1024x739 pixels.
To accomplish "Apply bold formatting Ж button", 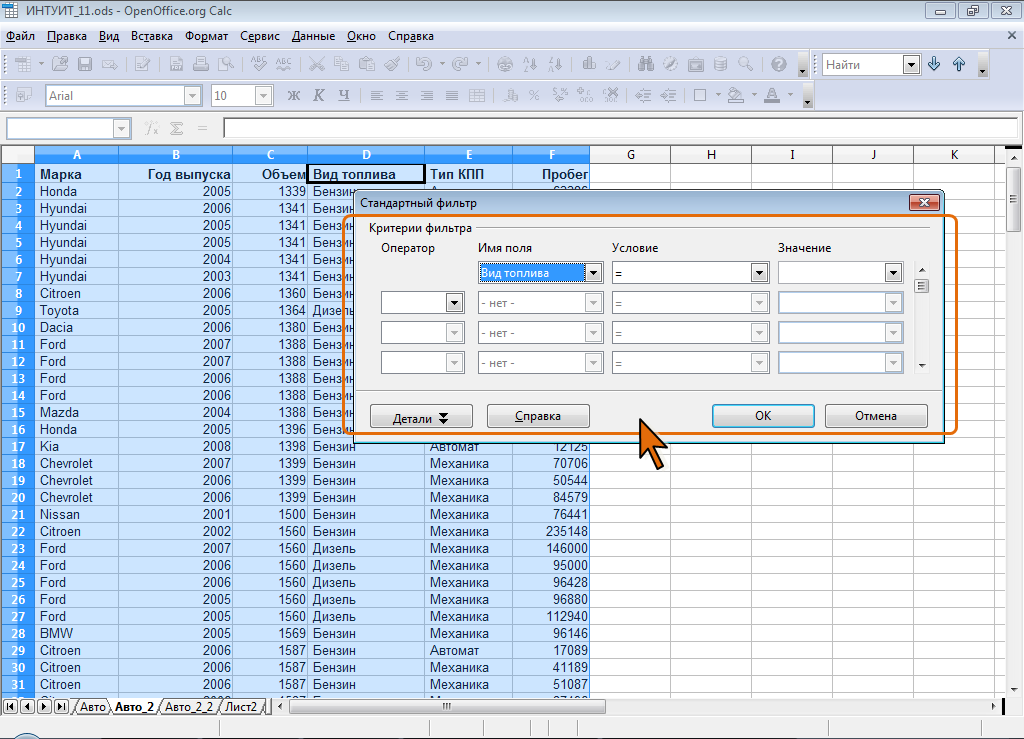I will [x=294, y=95].
